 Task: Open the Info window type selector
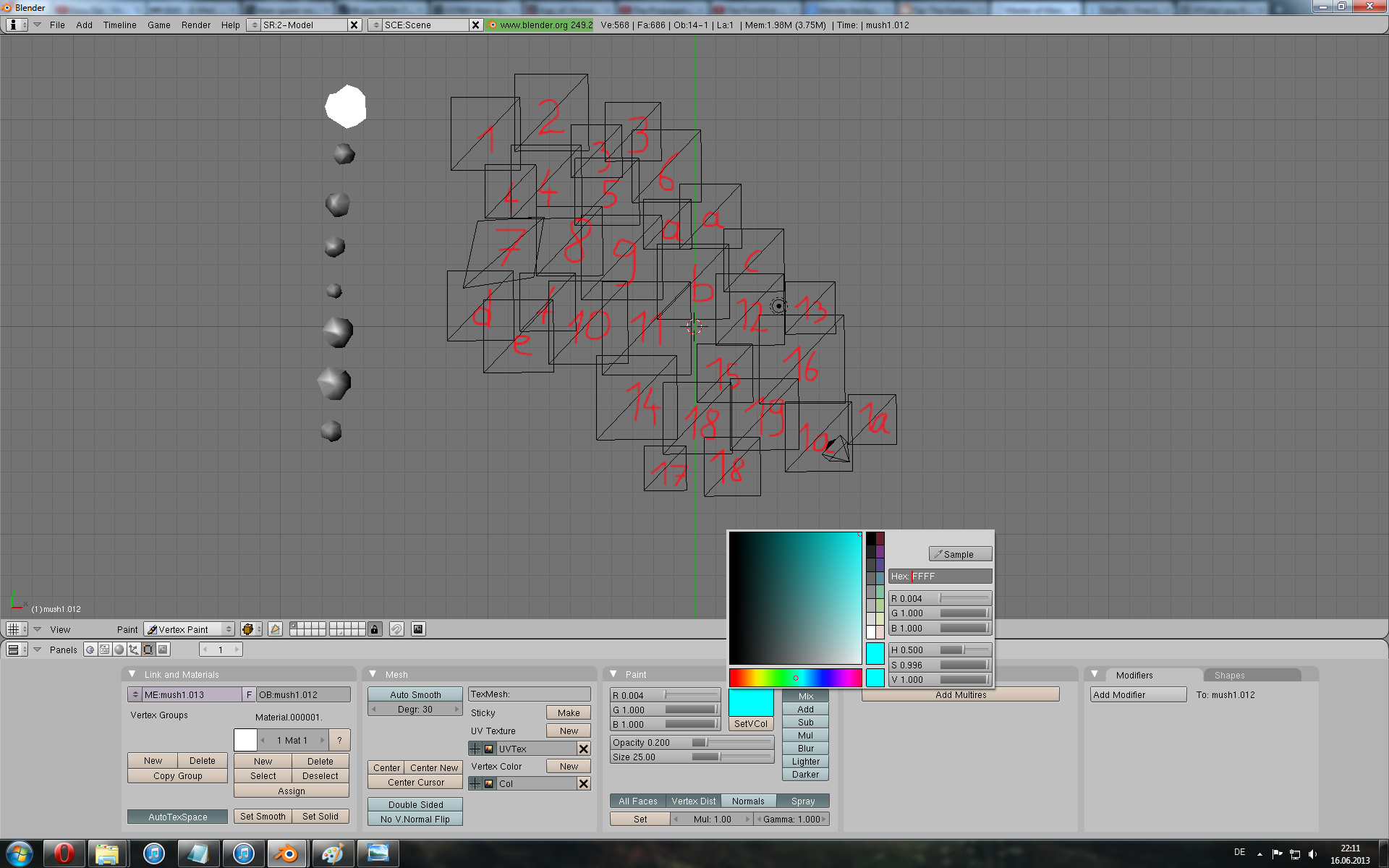point(16,25)
